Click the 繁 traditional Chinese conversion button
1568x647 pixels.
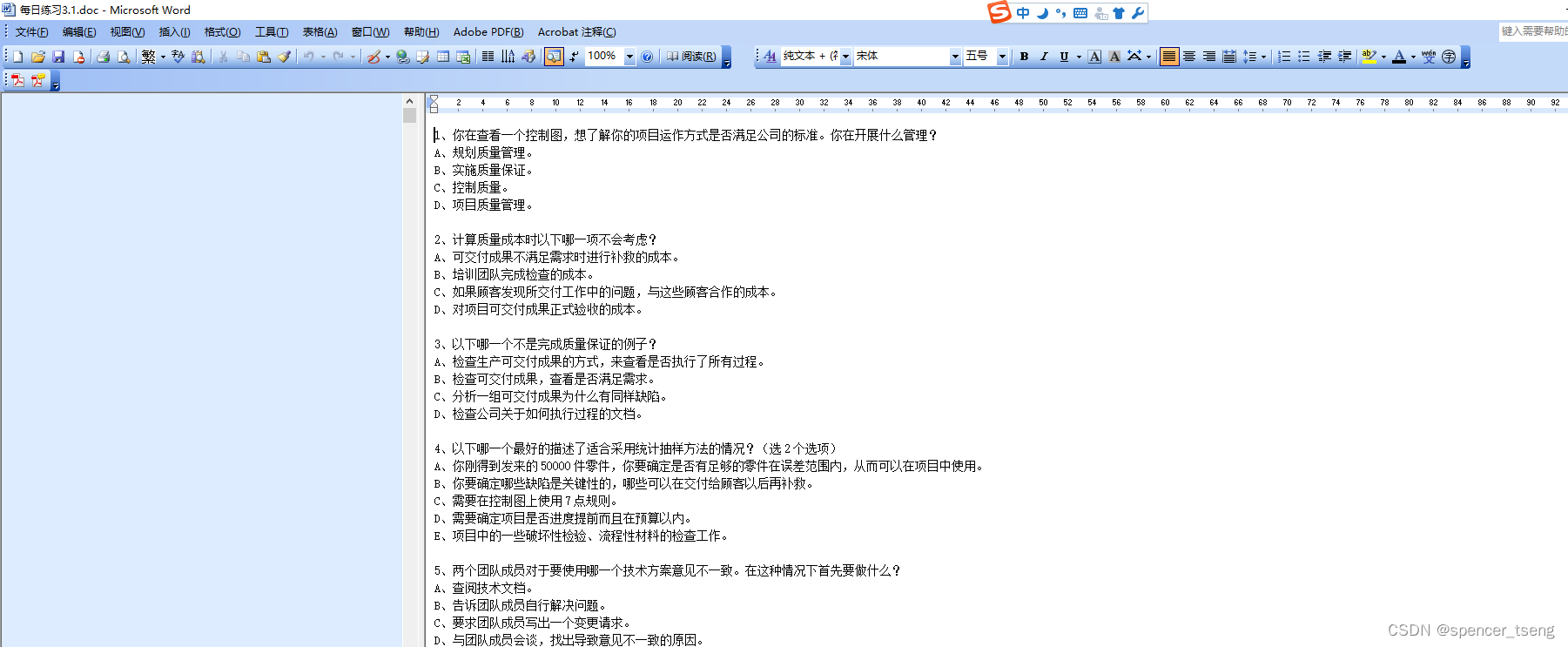[149, 57]
